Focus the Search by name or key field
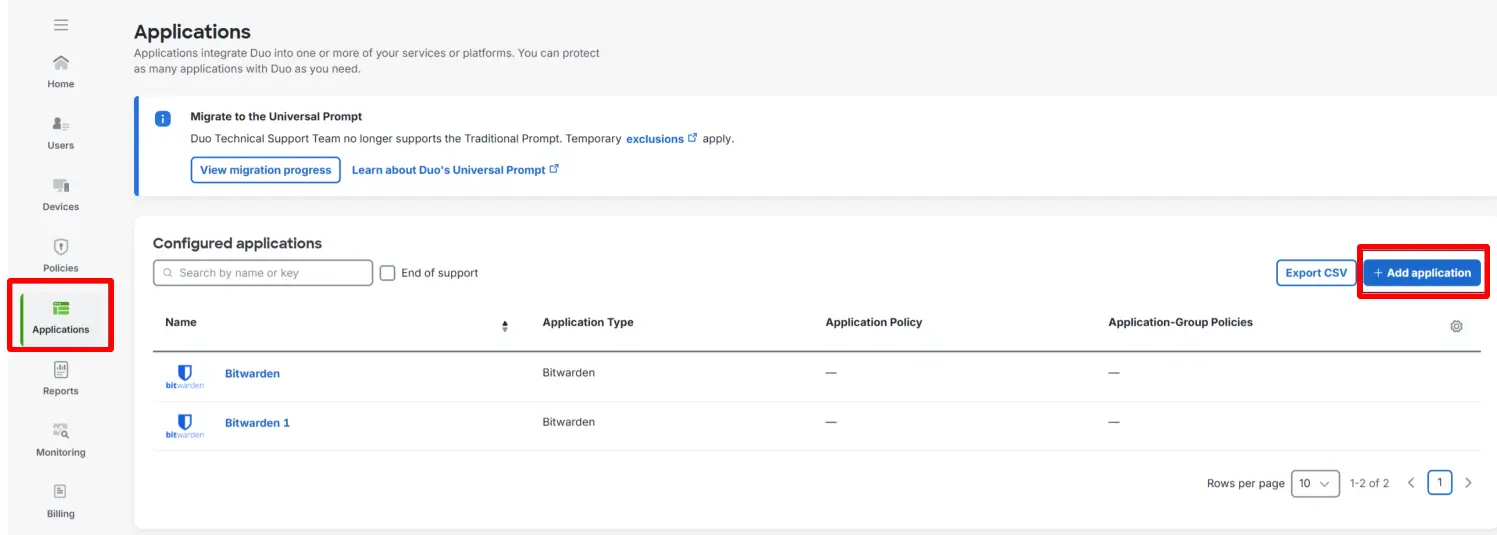This screenshot has width=1497, height=535. click(263, 273)
